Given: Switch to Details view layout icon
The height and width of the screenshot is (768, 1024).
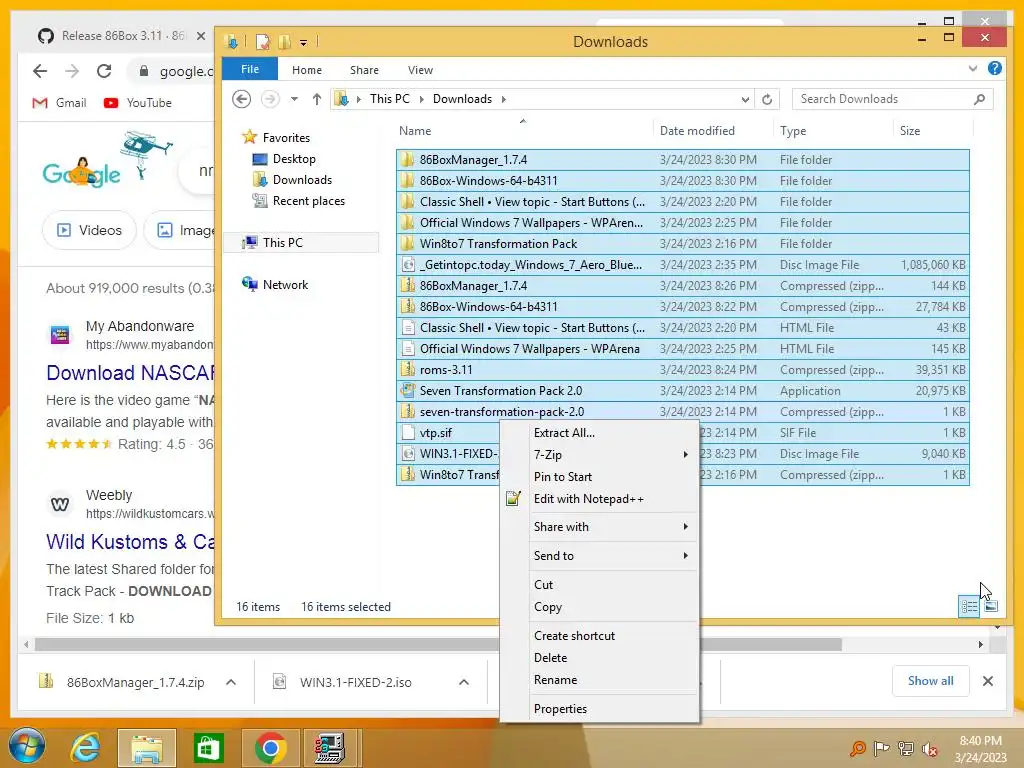Looking at the screenshot, I should click(x=969, y=607).
